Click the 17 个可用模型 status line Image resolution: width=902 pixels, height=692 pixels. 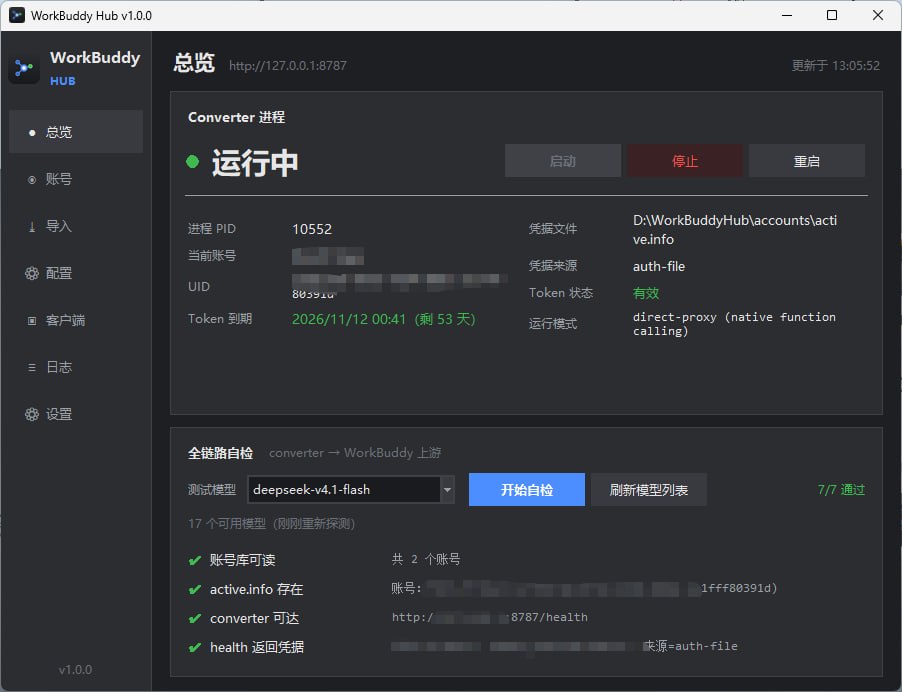[x=271, y=523]
